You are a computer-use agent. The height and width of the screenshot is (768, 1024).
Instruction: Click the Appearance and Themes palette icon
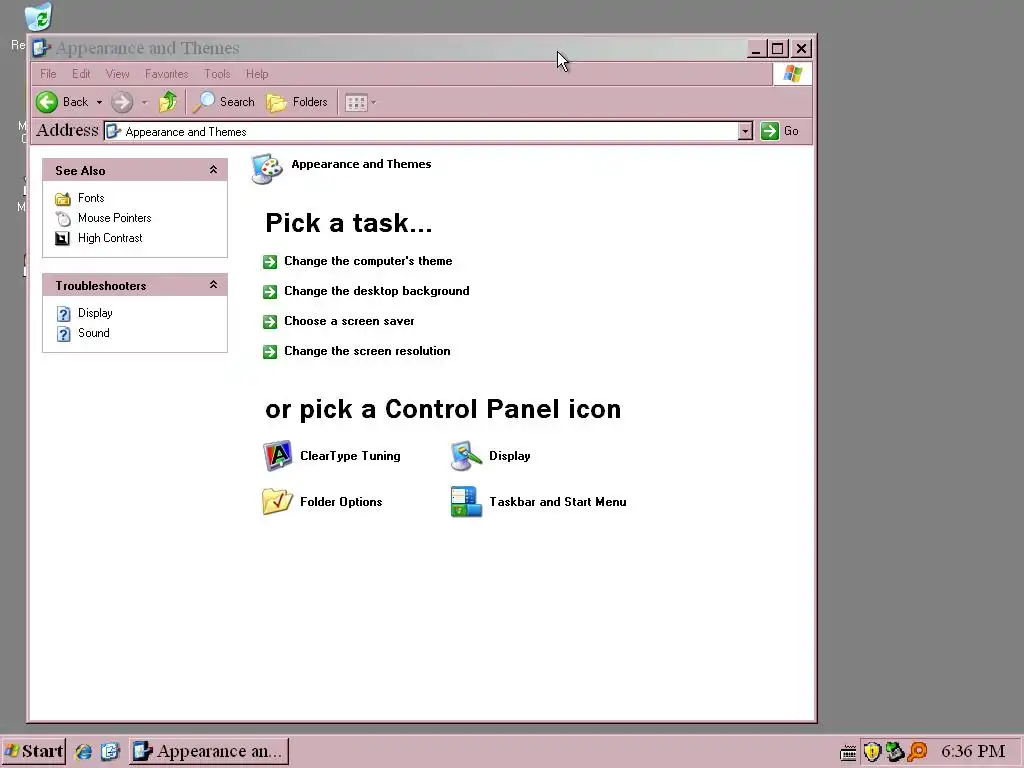267,169
